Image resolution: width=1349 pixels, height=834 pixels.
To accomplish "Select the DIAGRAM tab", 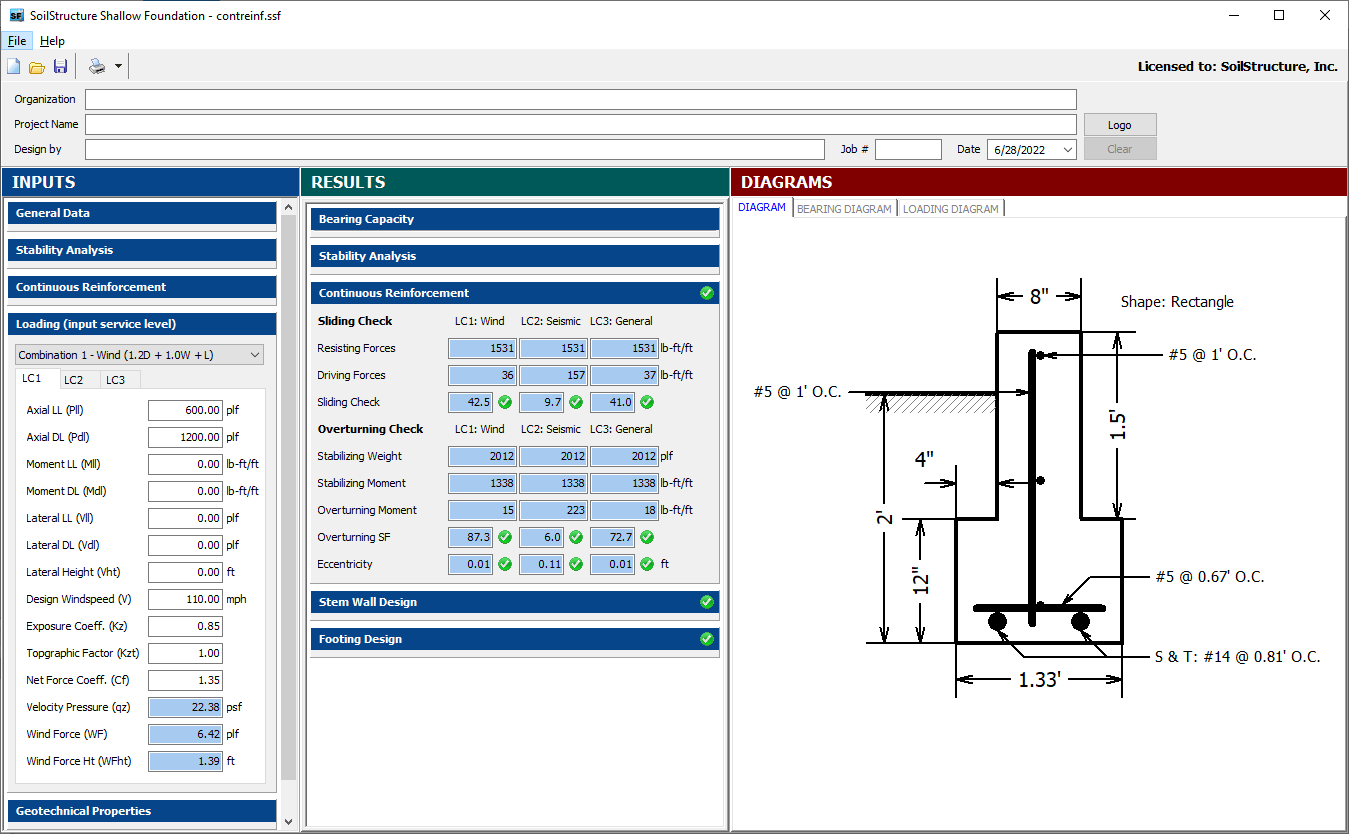I will tap(762, 208).
